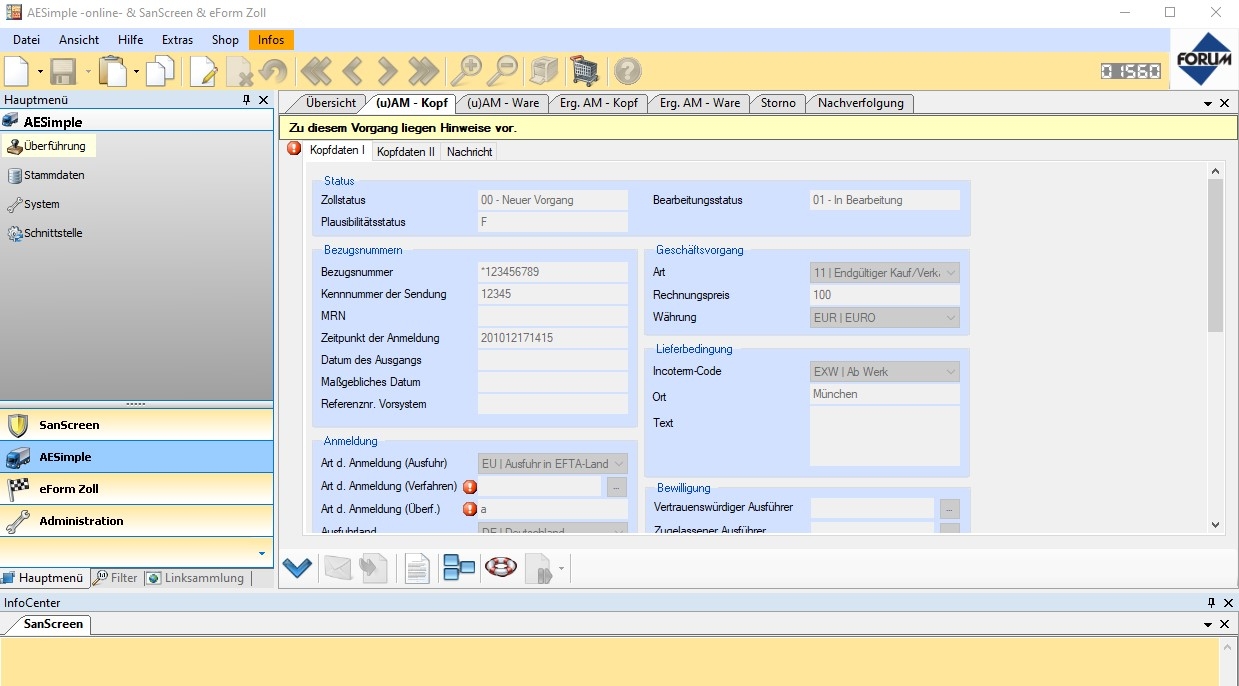
Task: Jump to first record with double-left arrow
Action: tap(316, 71)
